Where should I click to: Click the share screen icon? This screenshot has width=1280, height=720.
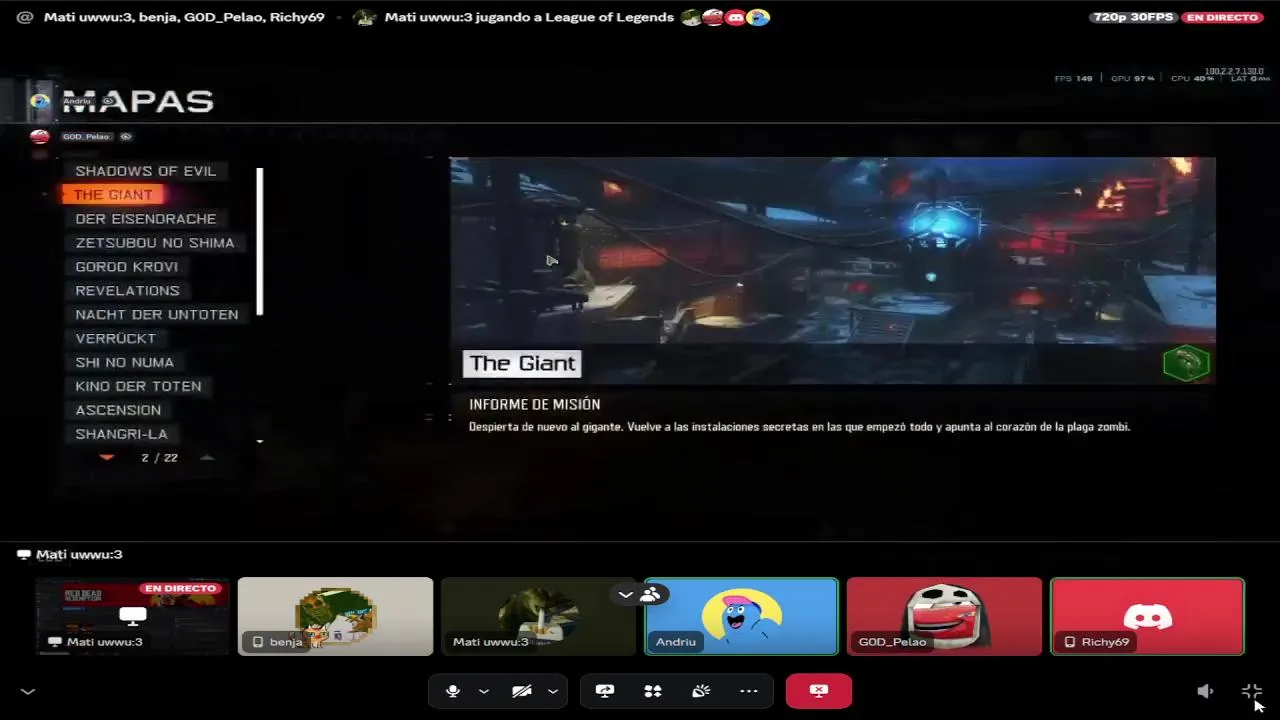[605, 691]
